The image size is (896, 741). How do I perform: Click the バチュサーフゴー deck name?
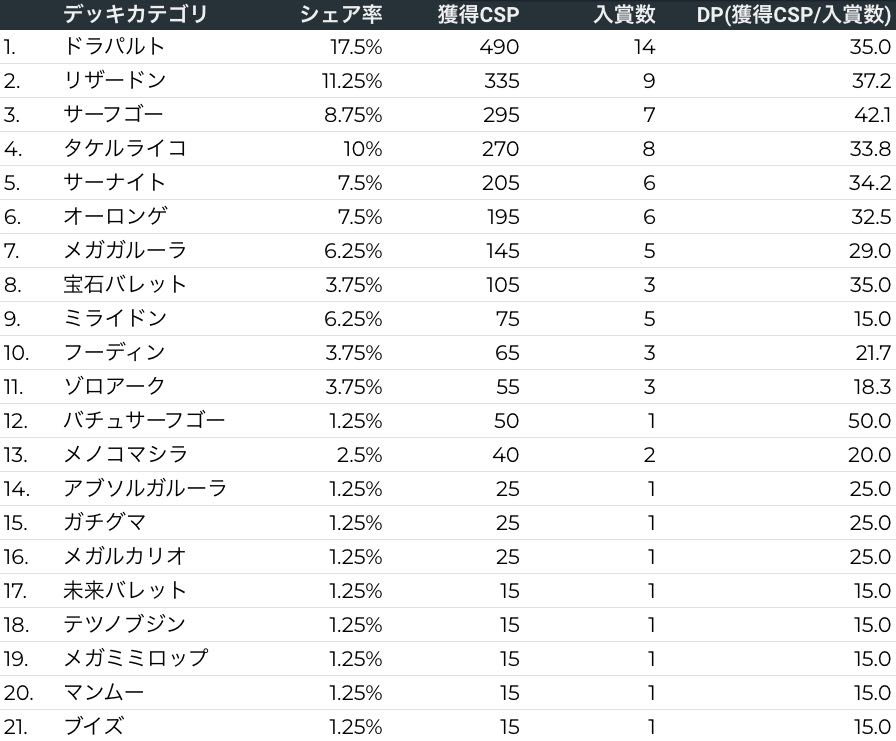pos(144,421)
